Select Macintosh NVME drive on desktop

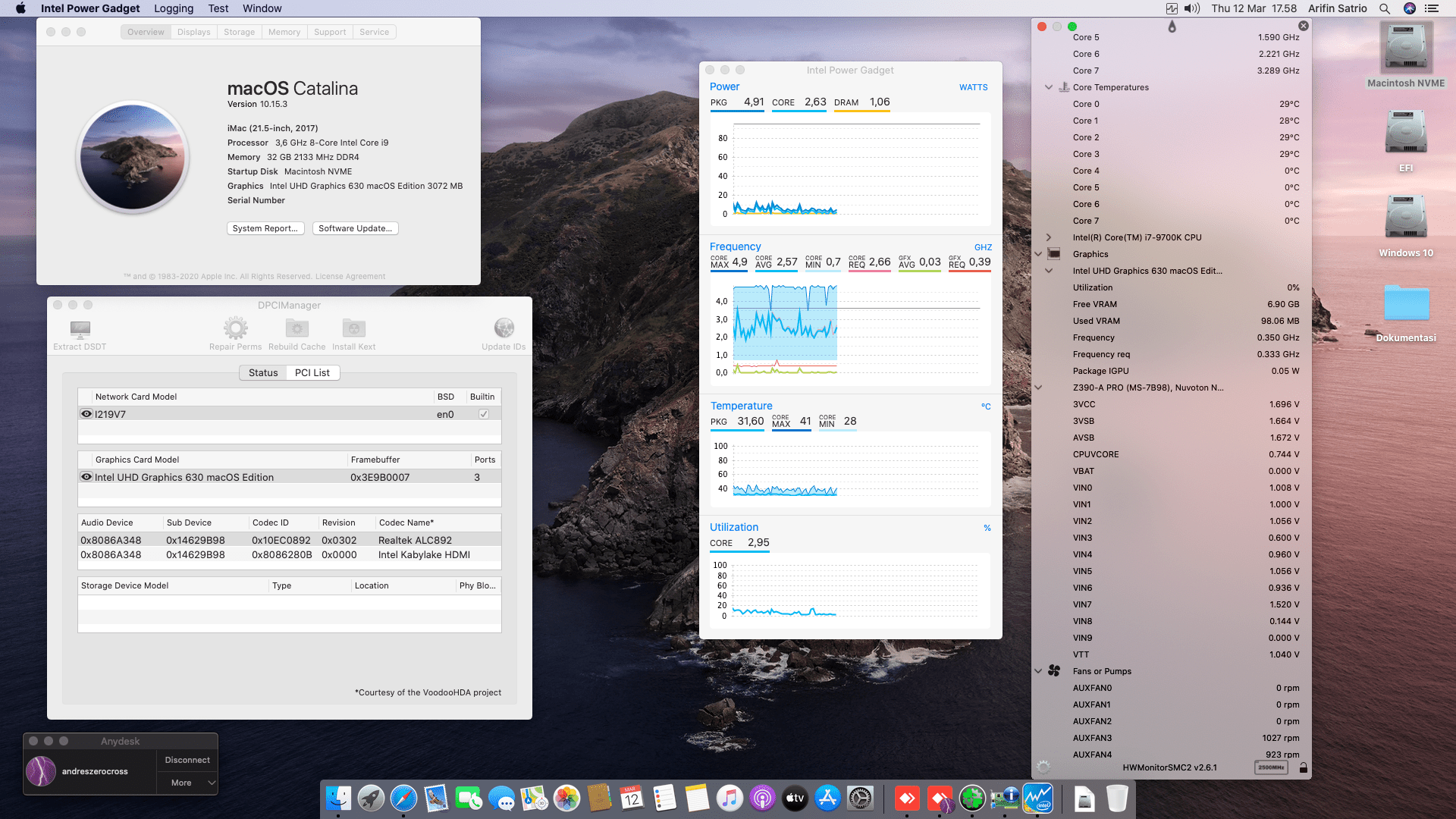(x=1406, y=47)
